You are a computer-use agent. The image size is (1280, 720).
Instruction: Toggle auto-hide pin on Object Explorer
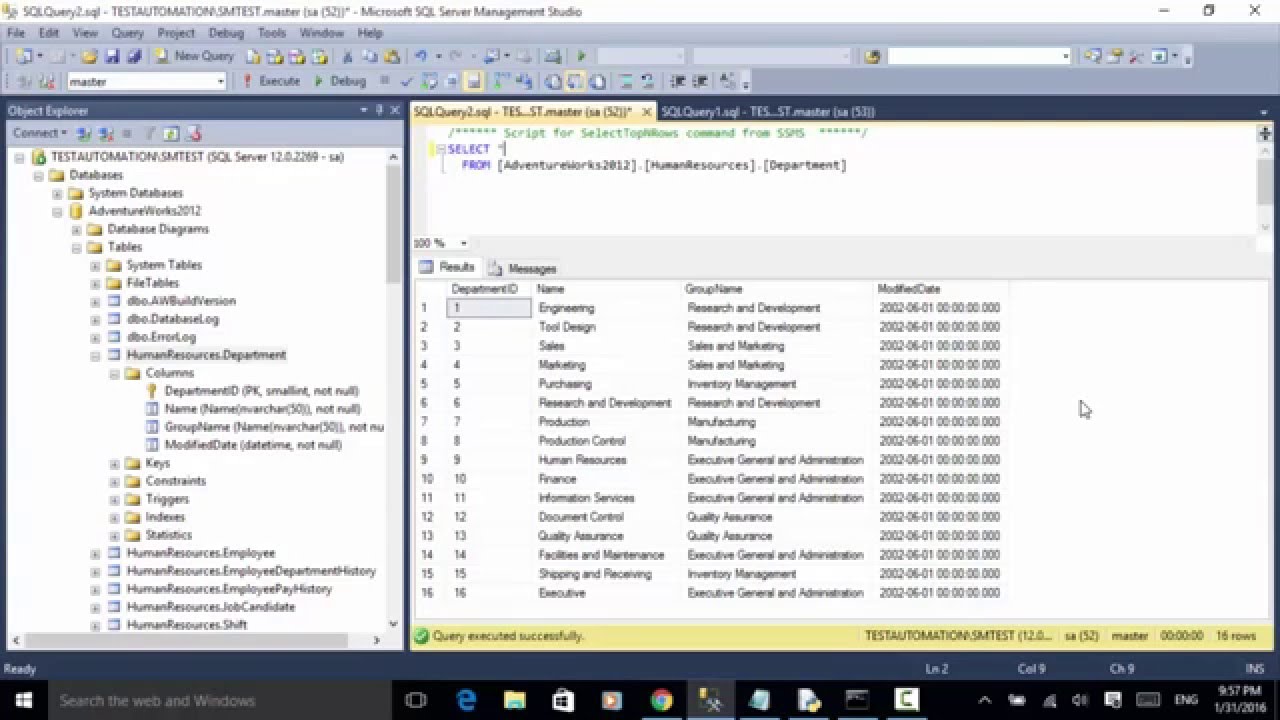tap(380, 110)
